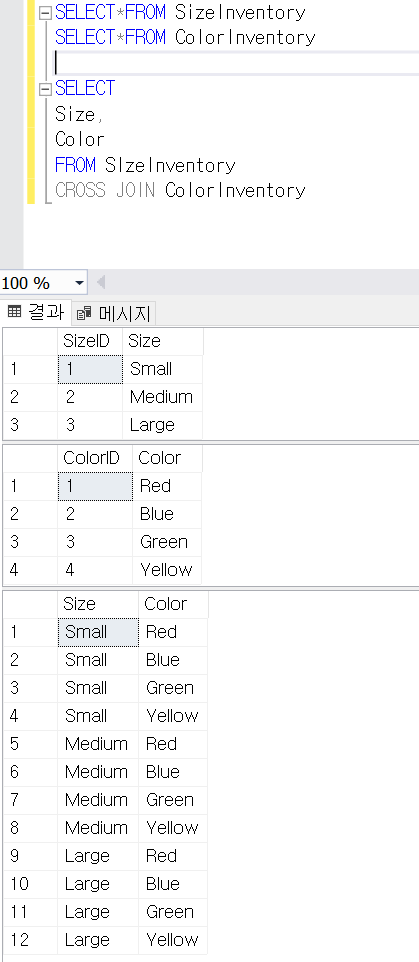Click the left scroll arrow beside zoom box
Image resolution: width=419 pixels, height=962 pixels.
coord(101,283)
